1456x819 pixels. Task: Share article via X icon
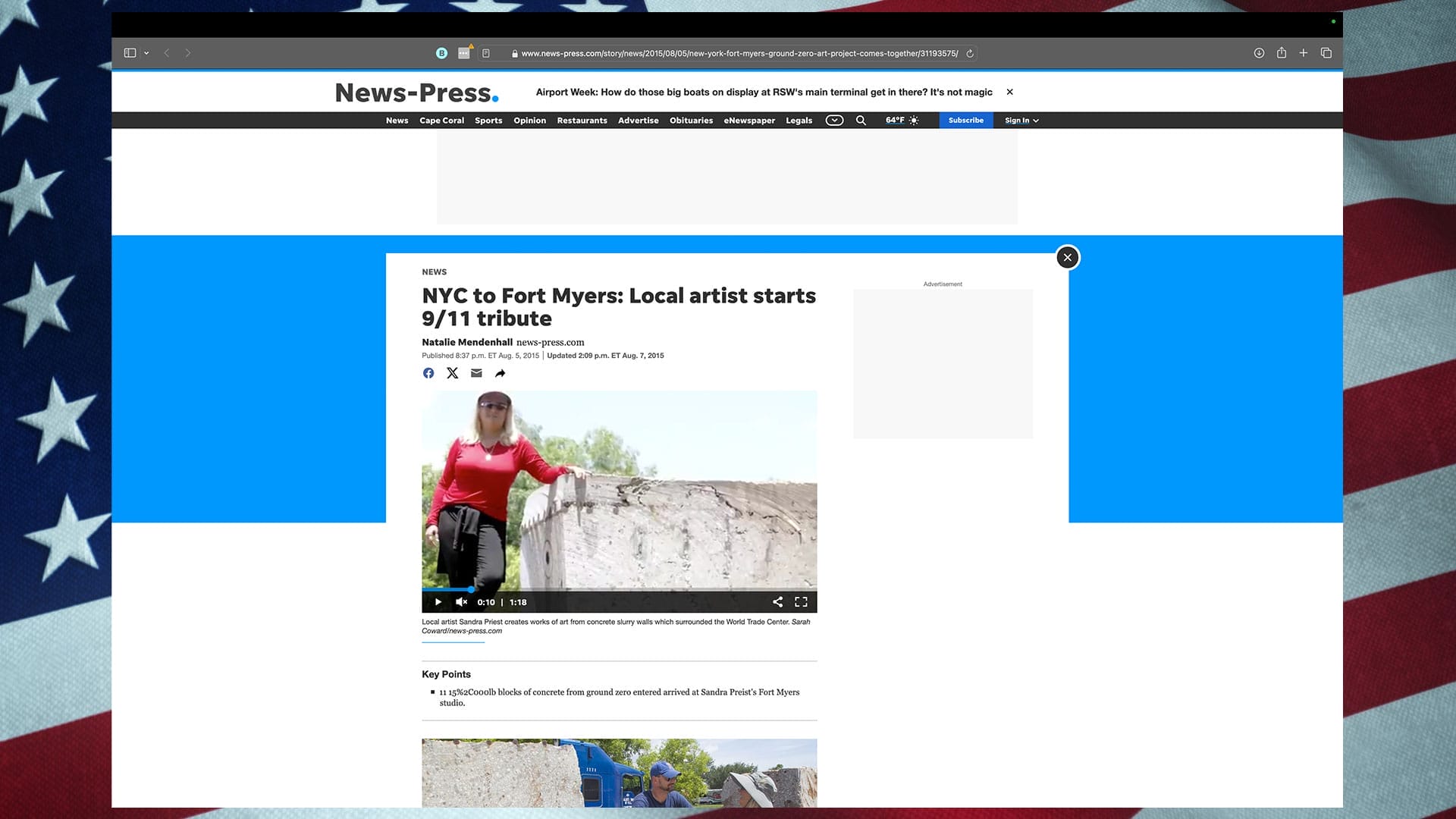453,373
